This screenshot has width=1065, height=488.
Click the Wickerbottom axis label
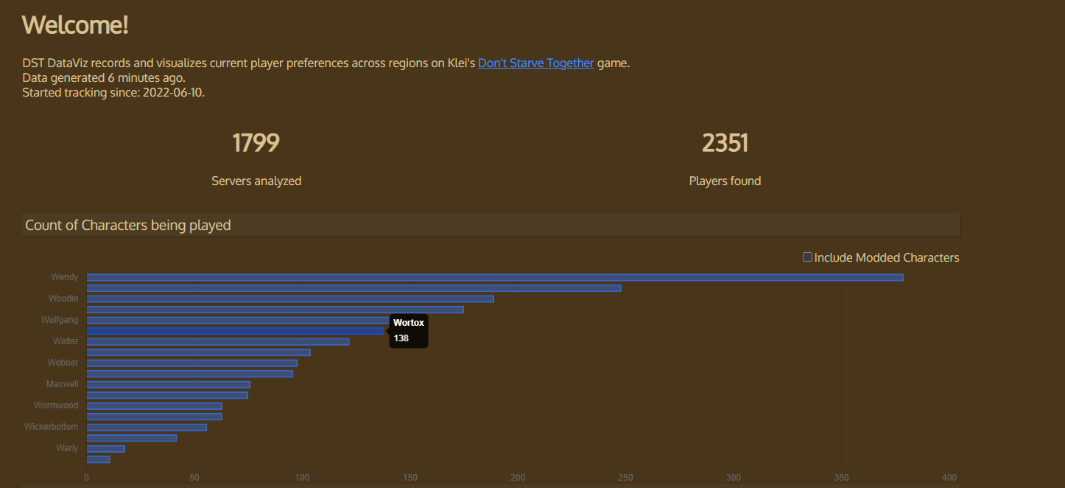pos(51,427)
